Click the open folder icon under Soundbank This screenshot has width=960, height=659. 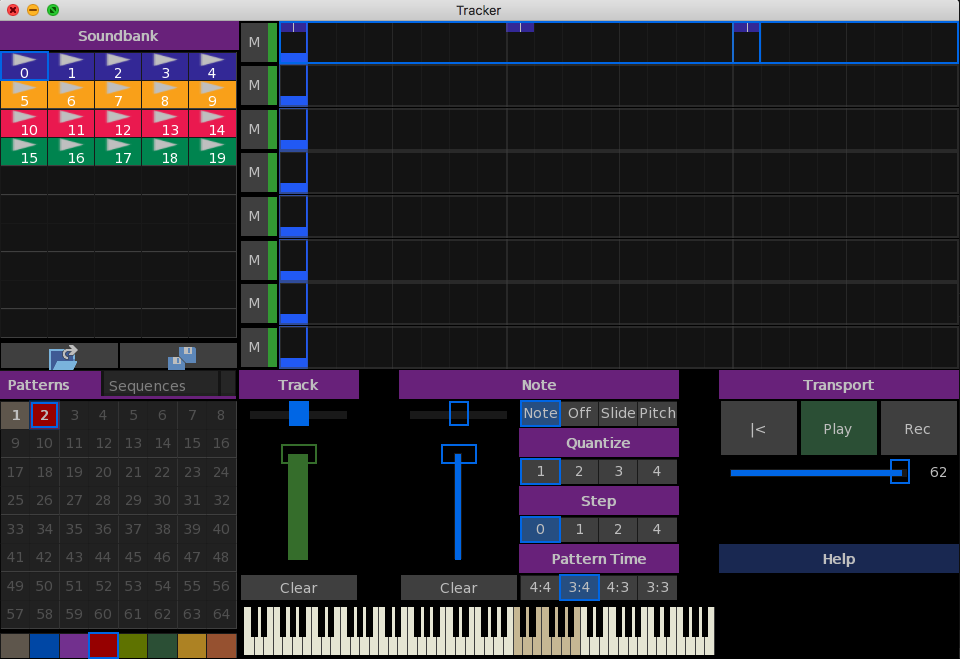pos(59,356)
